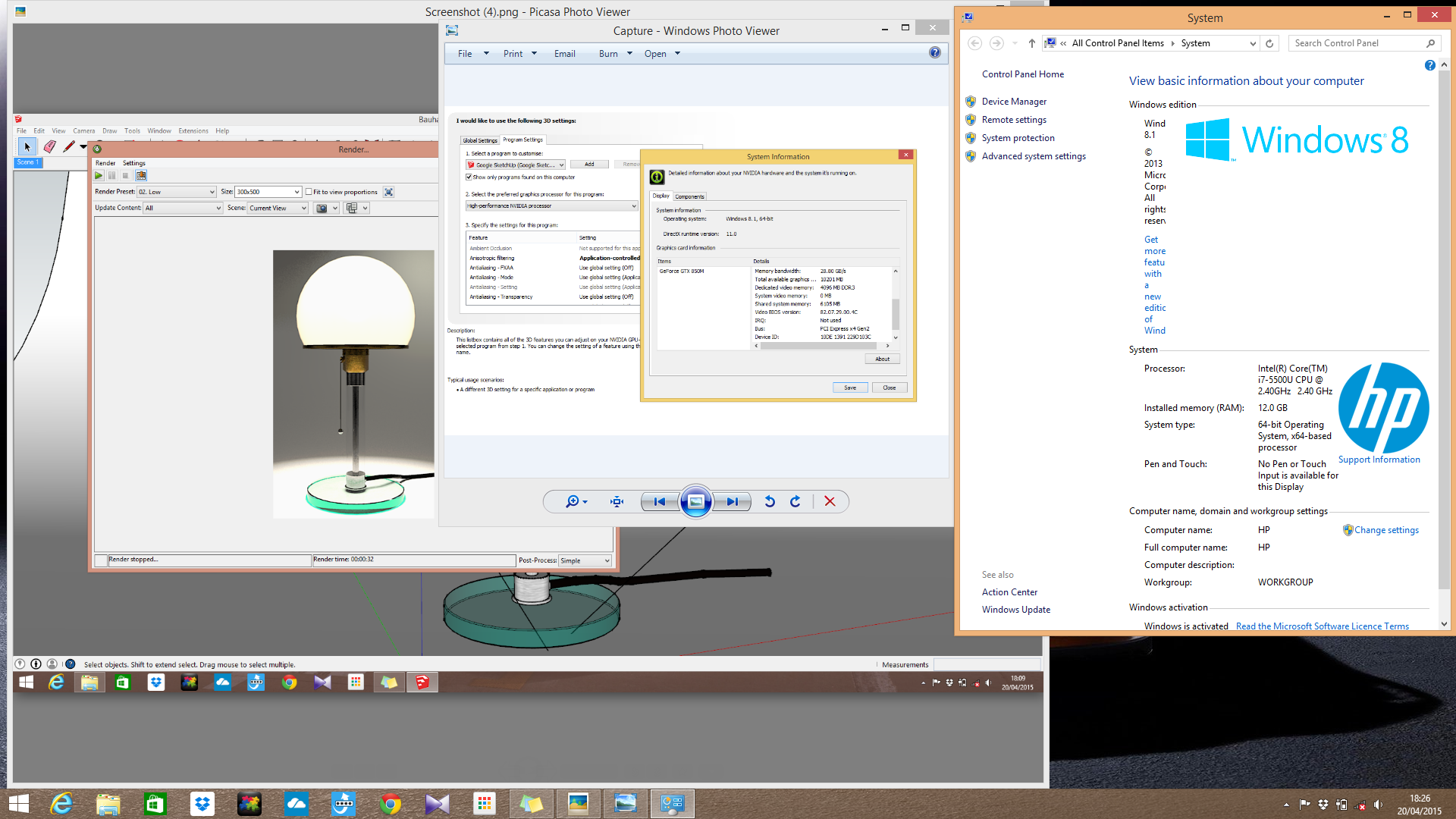Click Forward arrow in the System window
Image resolution: width=1456 pixels, height=819 pixels.
point(996,43)
